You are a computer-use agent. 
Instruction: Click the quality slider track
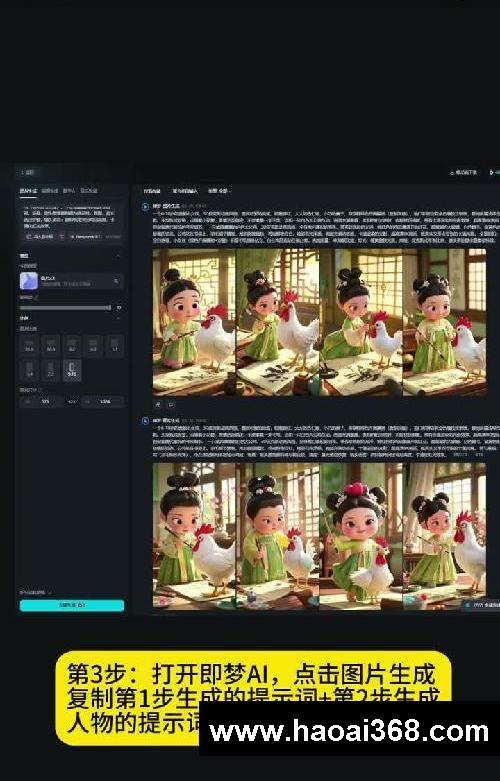(x=65, y=308)
